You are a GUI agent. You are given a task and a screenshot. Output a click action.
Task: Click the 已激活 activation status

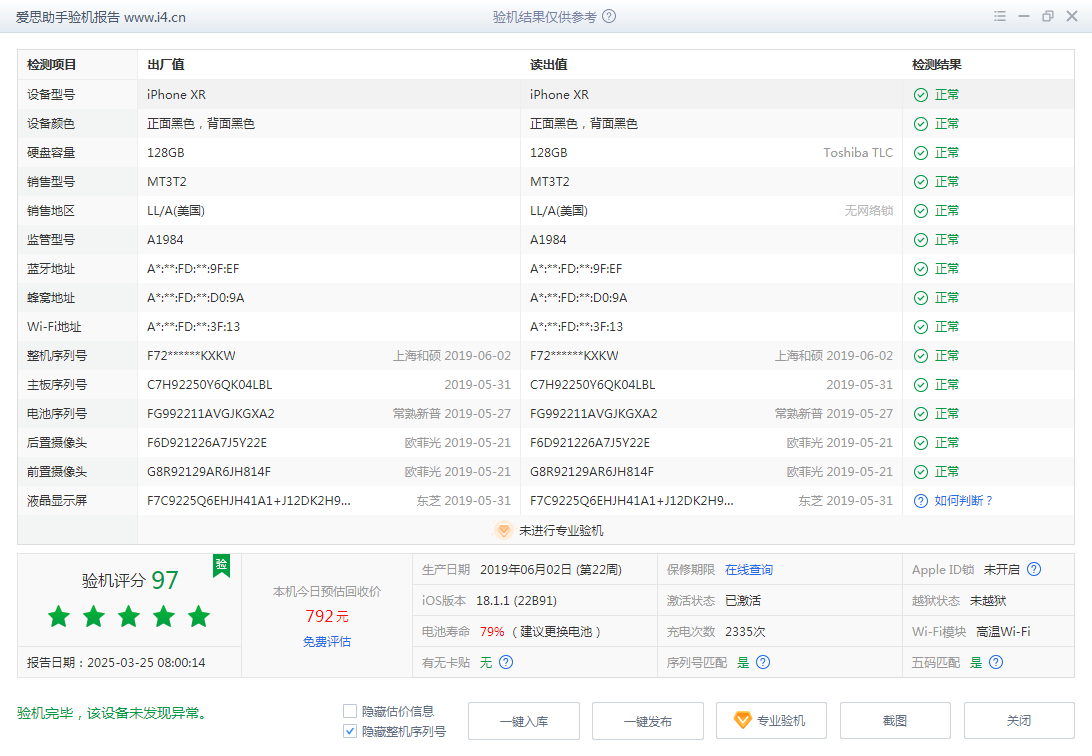[x=743, y=601]
